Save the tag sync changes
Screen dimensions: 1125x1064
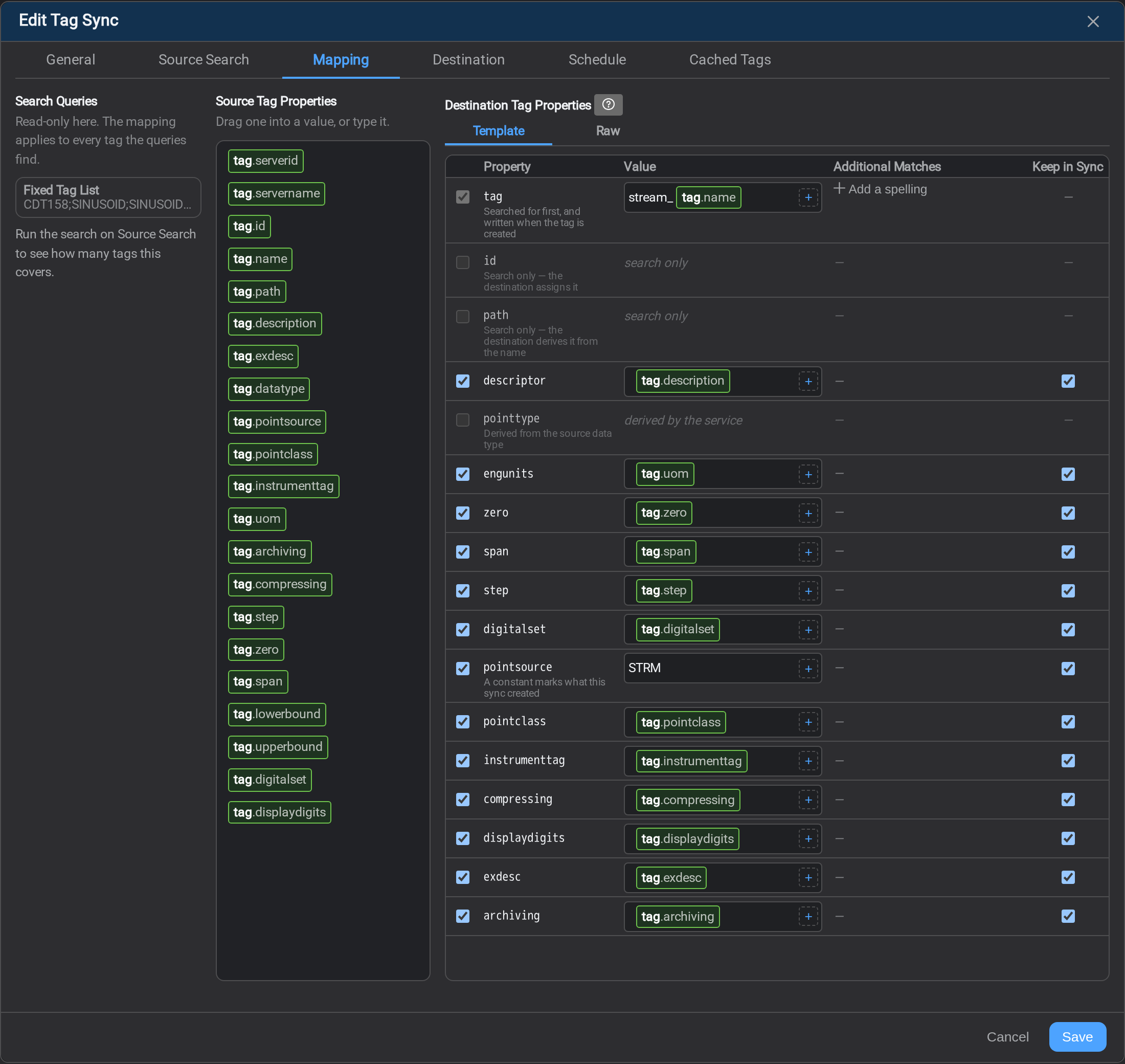pyautogui.click(x=1077, y=1037)
